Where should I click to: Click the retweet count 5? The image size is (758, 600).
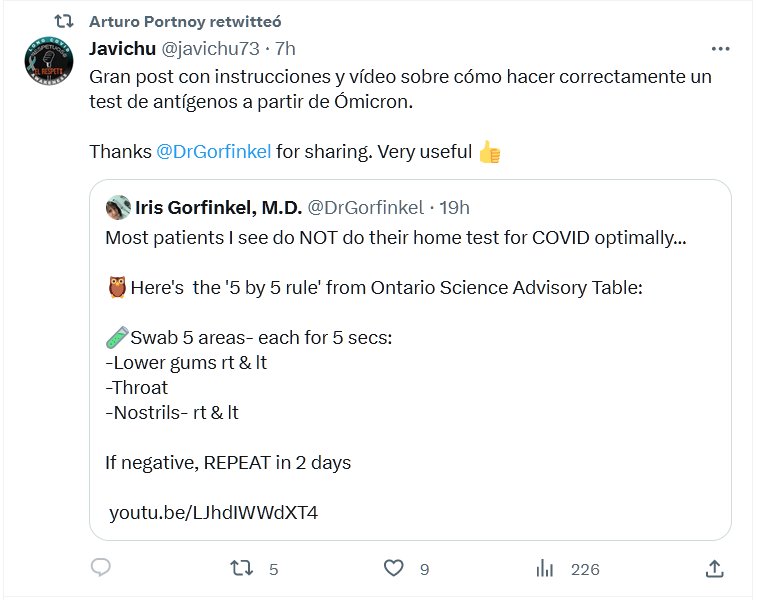click(x=273, y=569)
